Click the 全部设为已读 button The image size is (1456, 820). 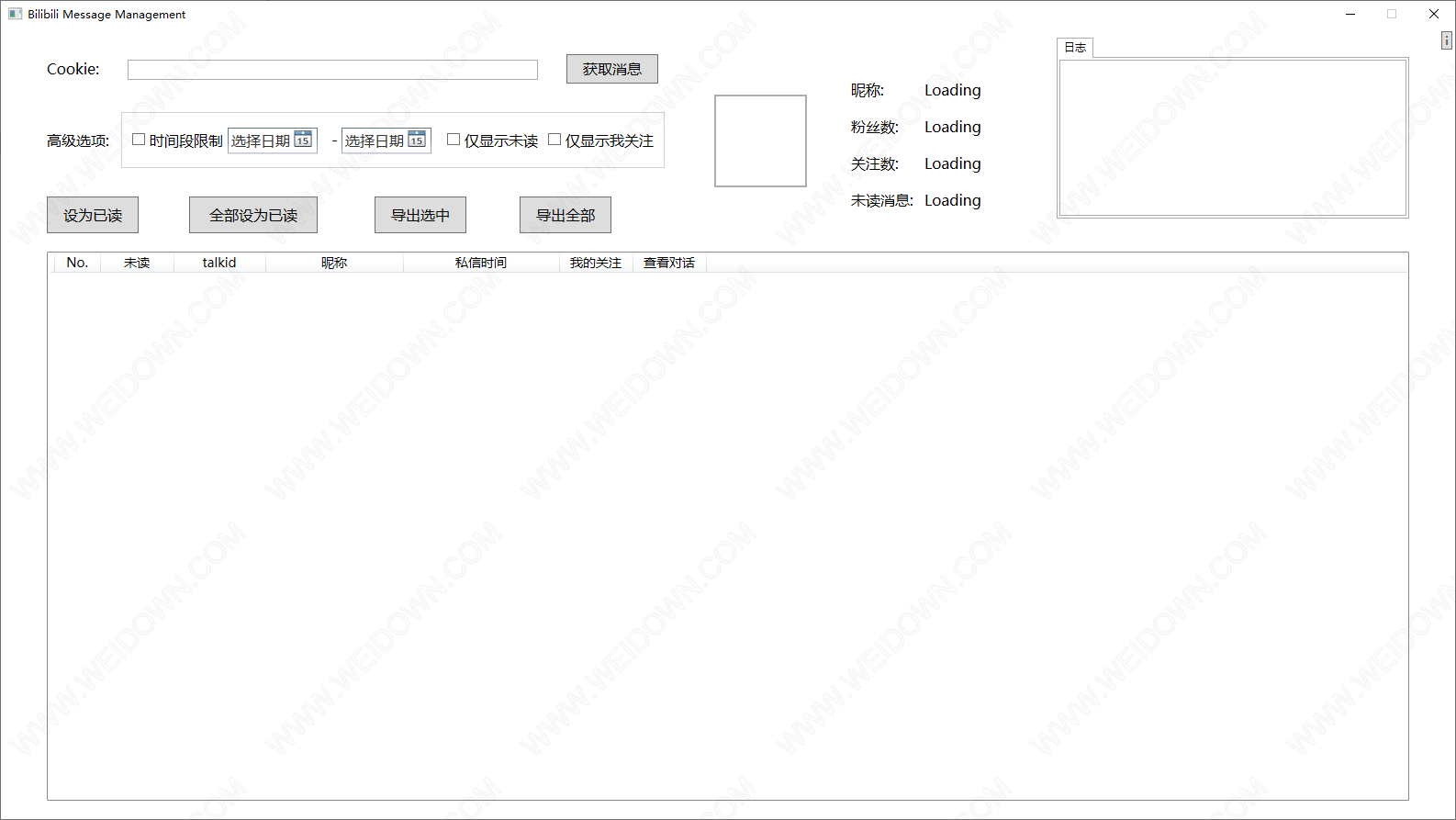point(253,215)
